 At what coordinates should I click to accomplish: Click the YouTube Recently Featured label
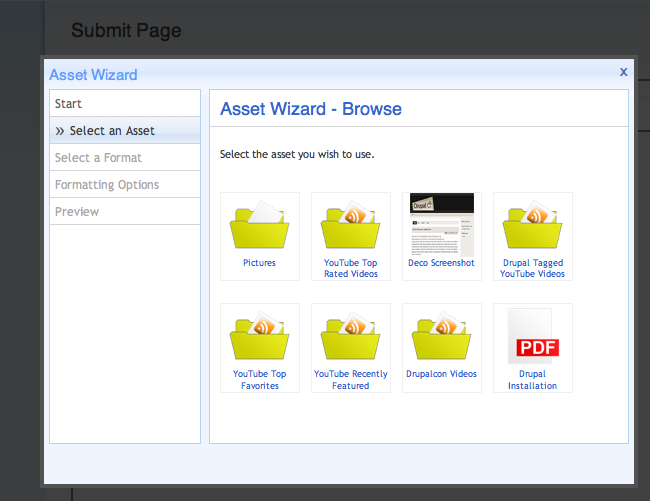point(351,380)
